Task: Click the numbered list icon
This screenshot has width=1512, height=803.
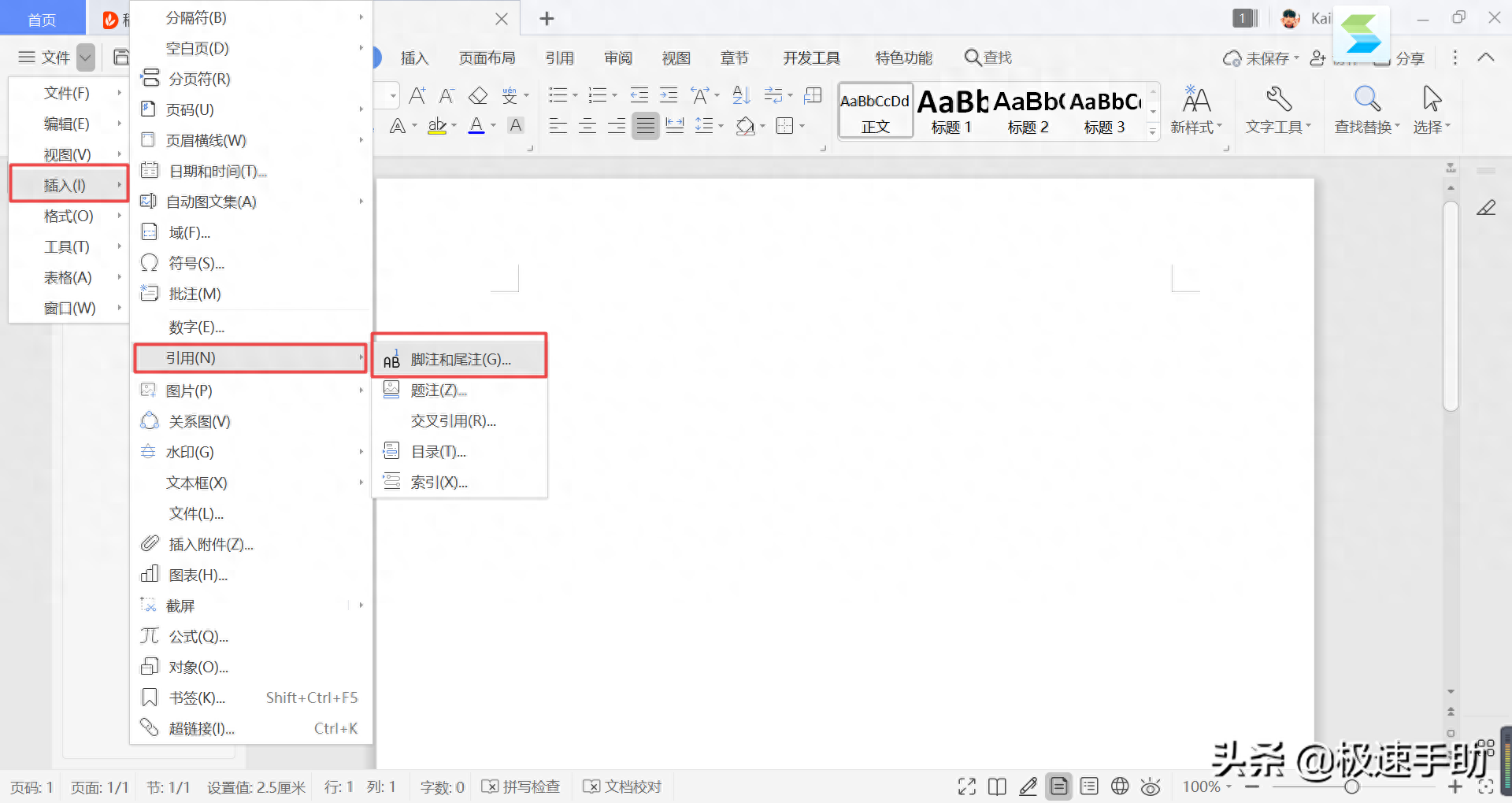Action: (x=598, y=96)
